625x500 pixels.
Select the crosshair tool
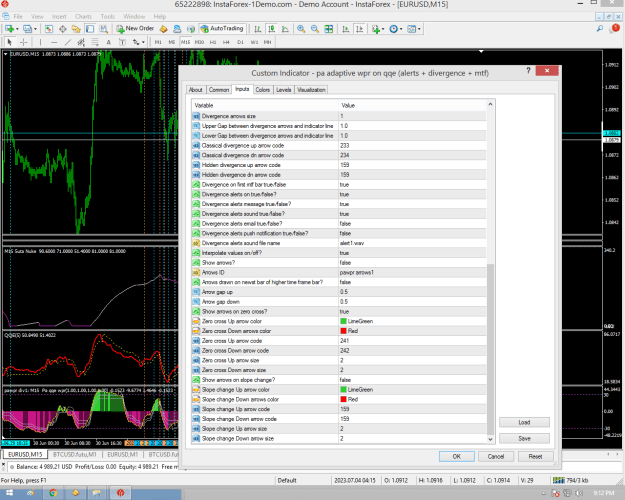click(x=24, y=42)
